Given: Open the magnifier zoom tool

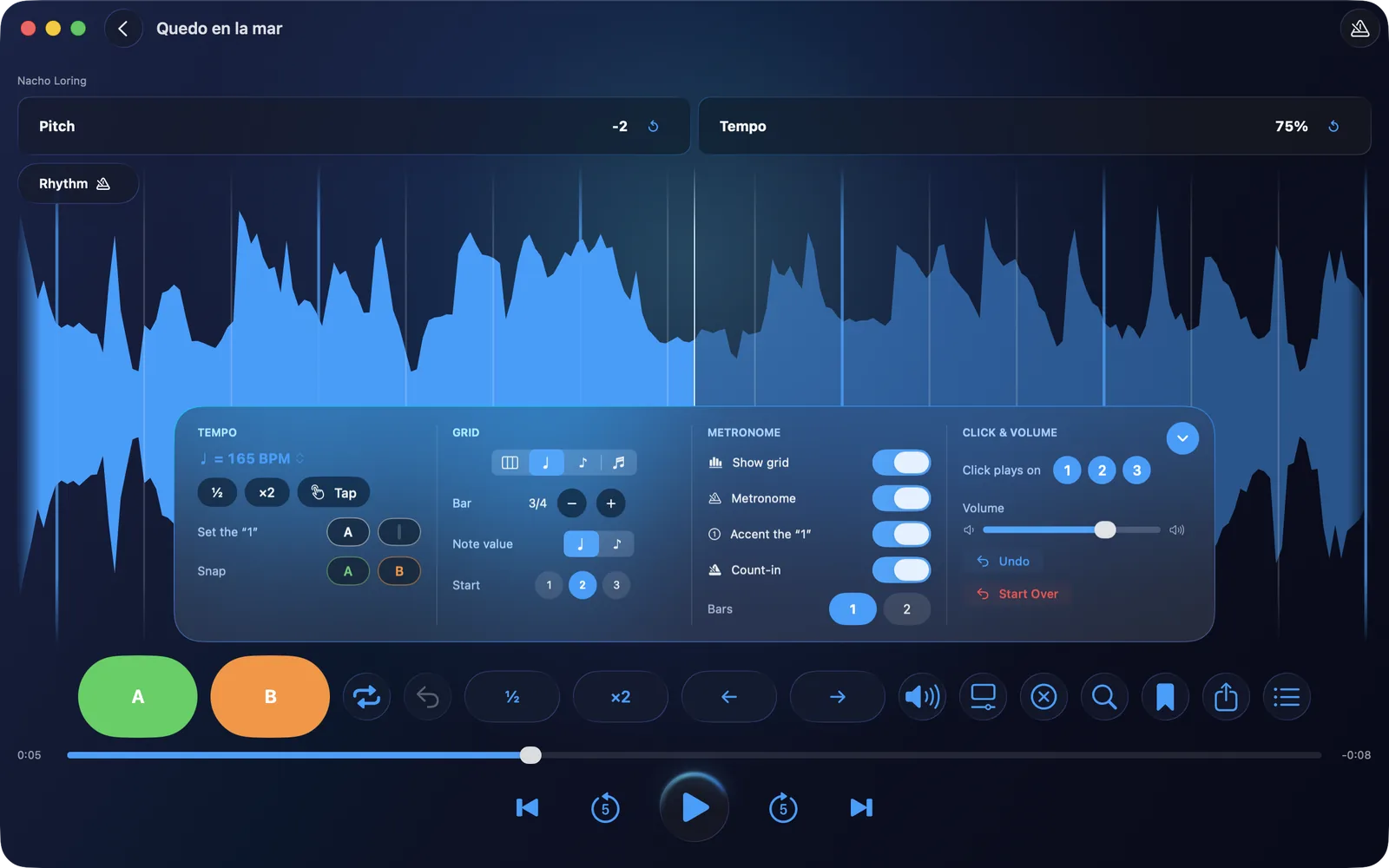Looking at the screenshot, I should [1104, 696].
